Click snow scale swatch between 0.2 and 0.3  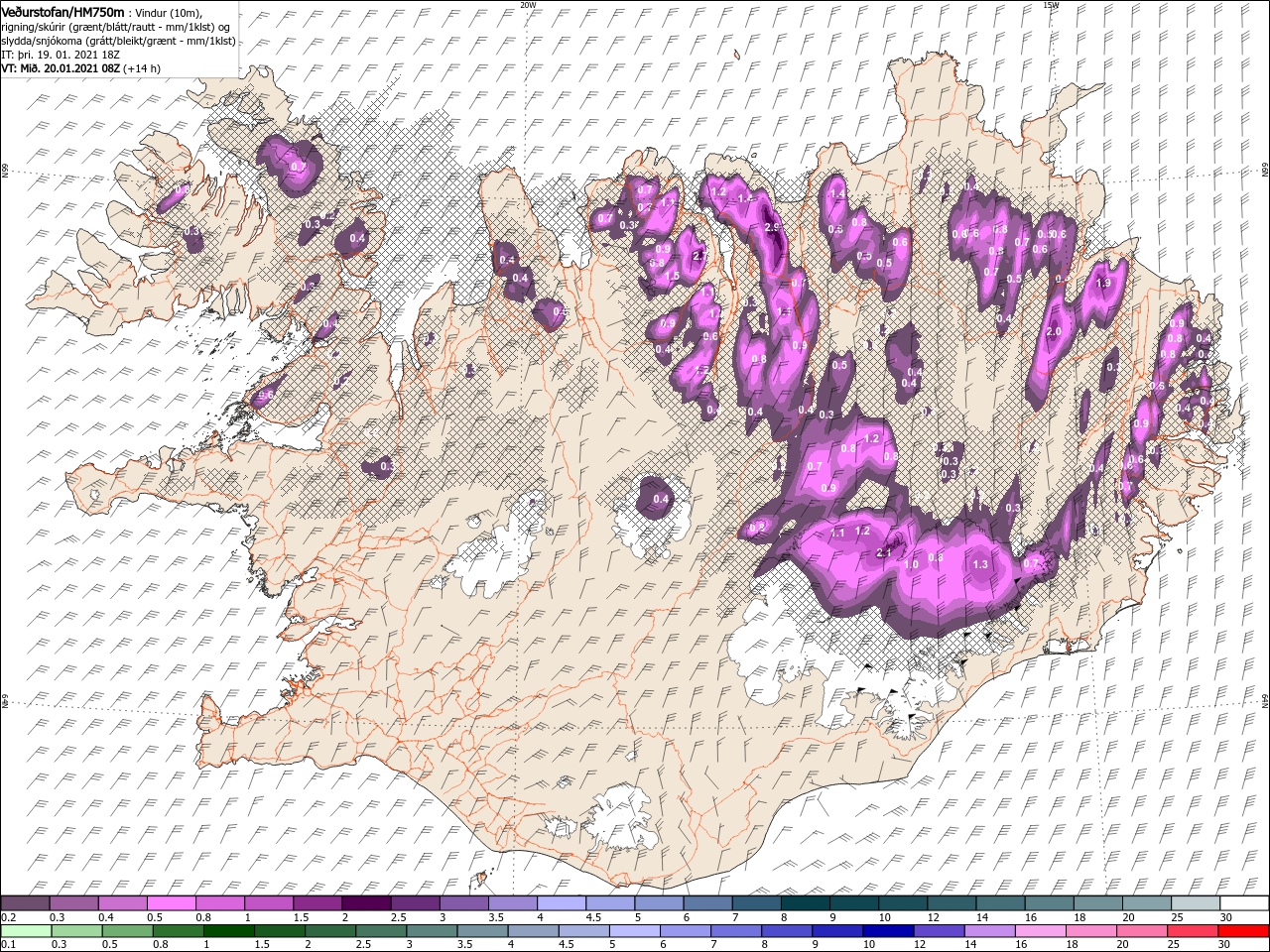pyautogui.click(x=25, y=903)
